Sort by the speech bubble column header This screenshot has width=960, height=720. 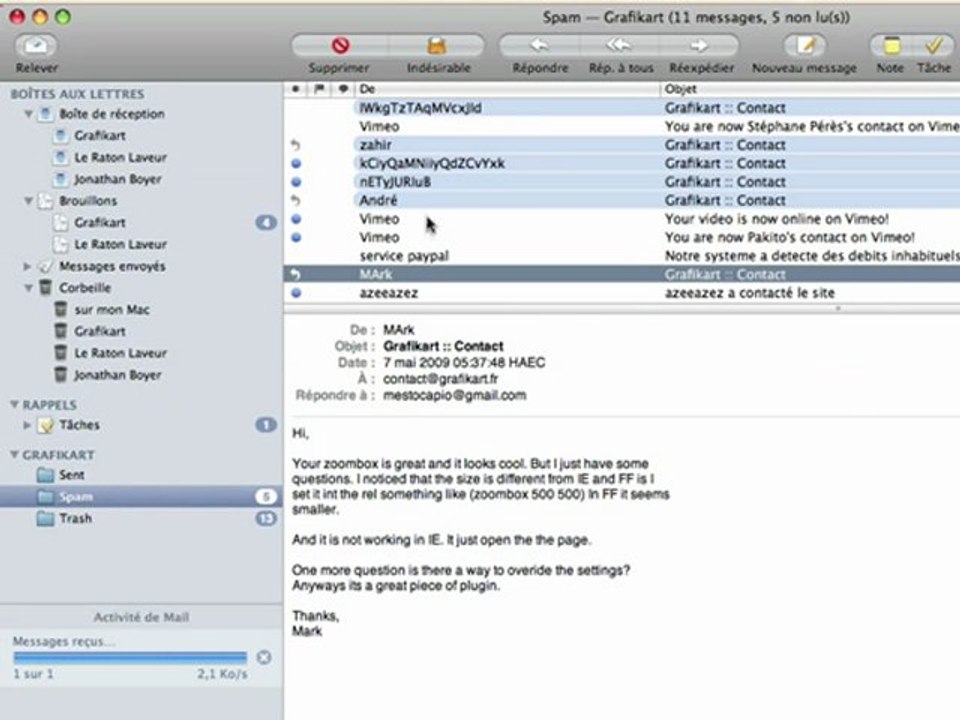tap(343, 89)
